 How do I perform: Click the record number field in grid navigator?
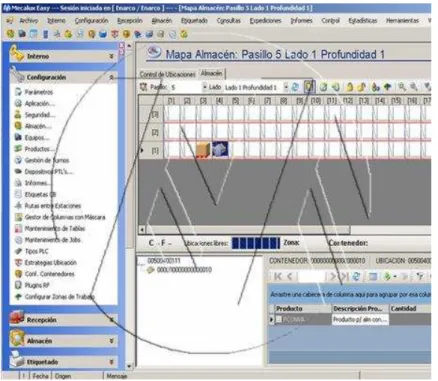click(x=311, y=276)
